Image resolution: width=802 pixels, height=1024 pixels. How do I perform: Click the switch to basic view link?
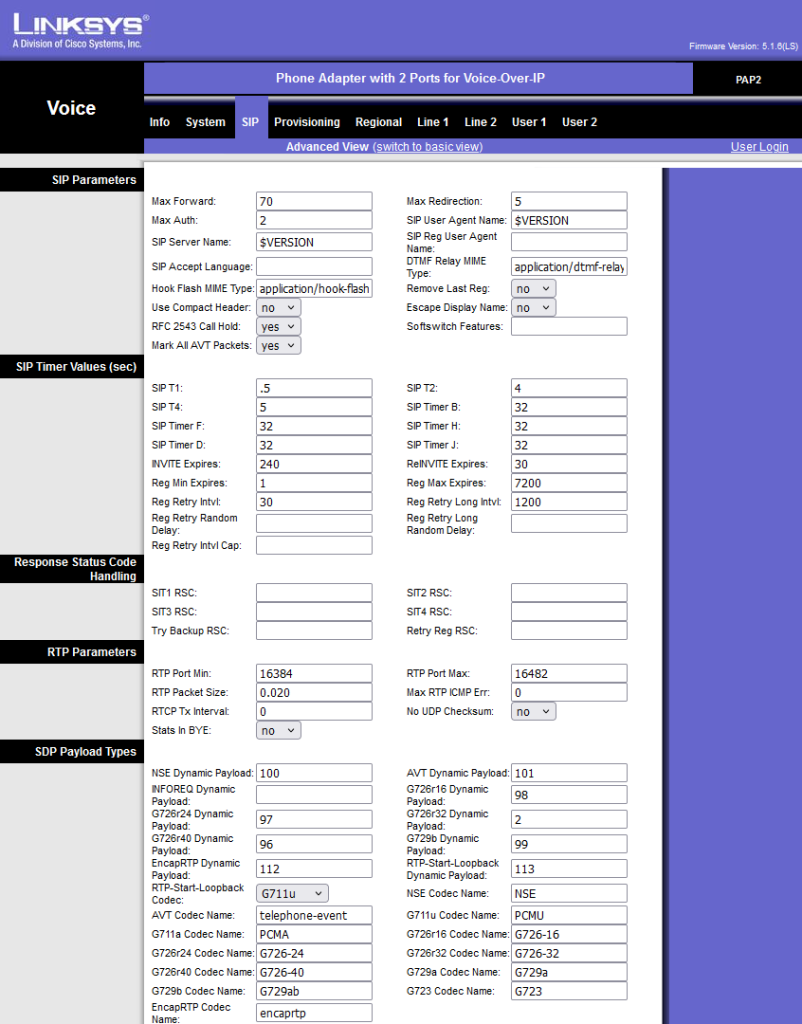427,147
